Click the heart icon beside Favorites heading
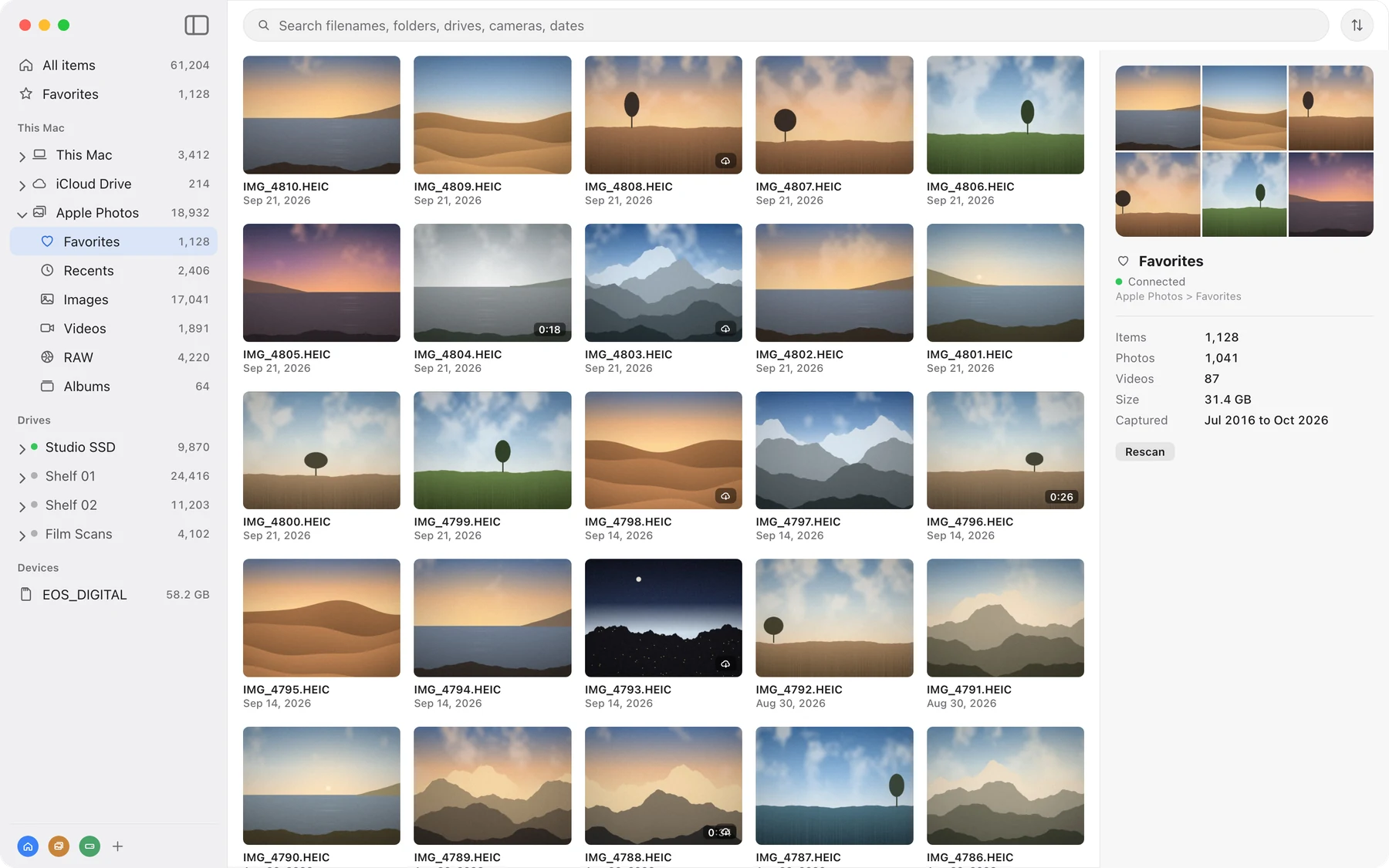 coord(1123,262)
